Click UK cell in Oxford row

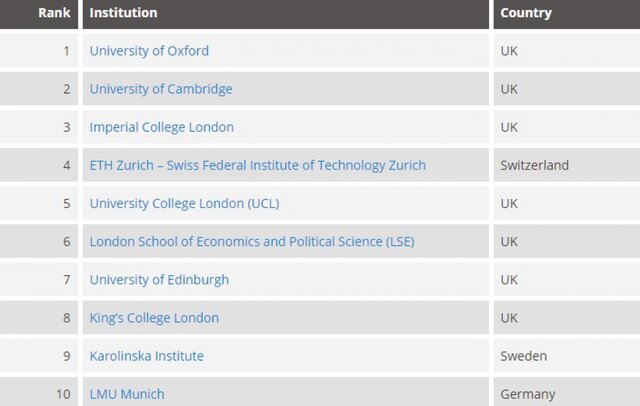[567, 51]
